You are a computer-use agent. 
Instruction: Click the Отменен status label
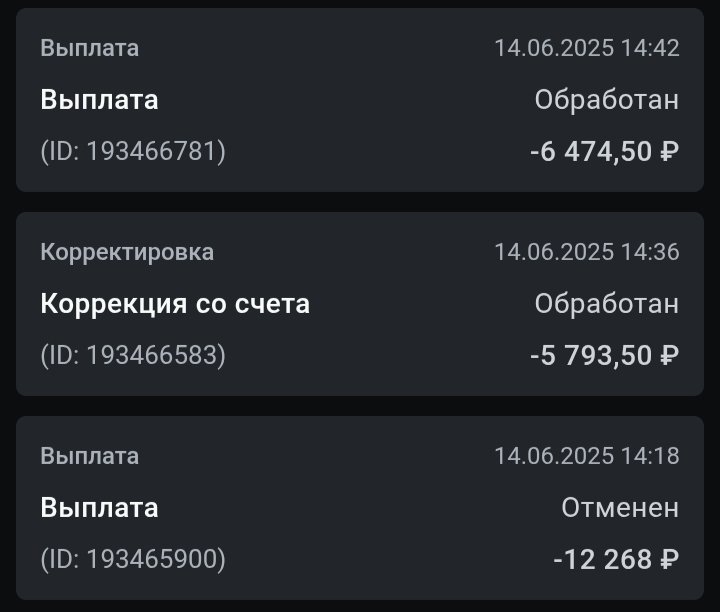click(x=620, y=508)
